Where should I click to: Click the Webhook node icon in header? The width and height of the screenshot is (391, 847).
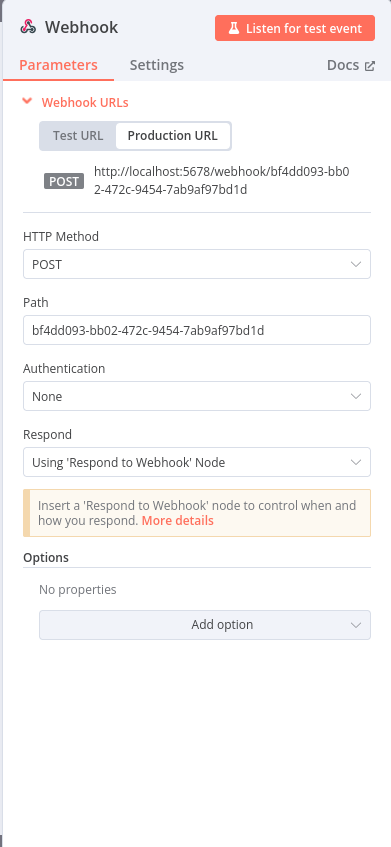28,27
